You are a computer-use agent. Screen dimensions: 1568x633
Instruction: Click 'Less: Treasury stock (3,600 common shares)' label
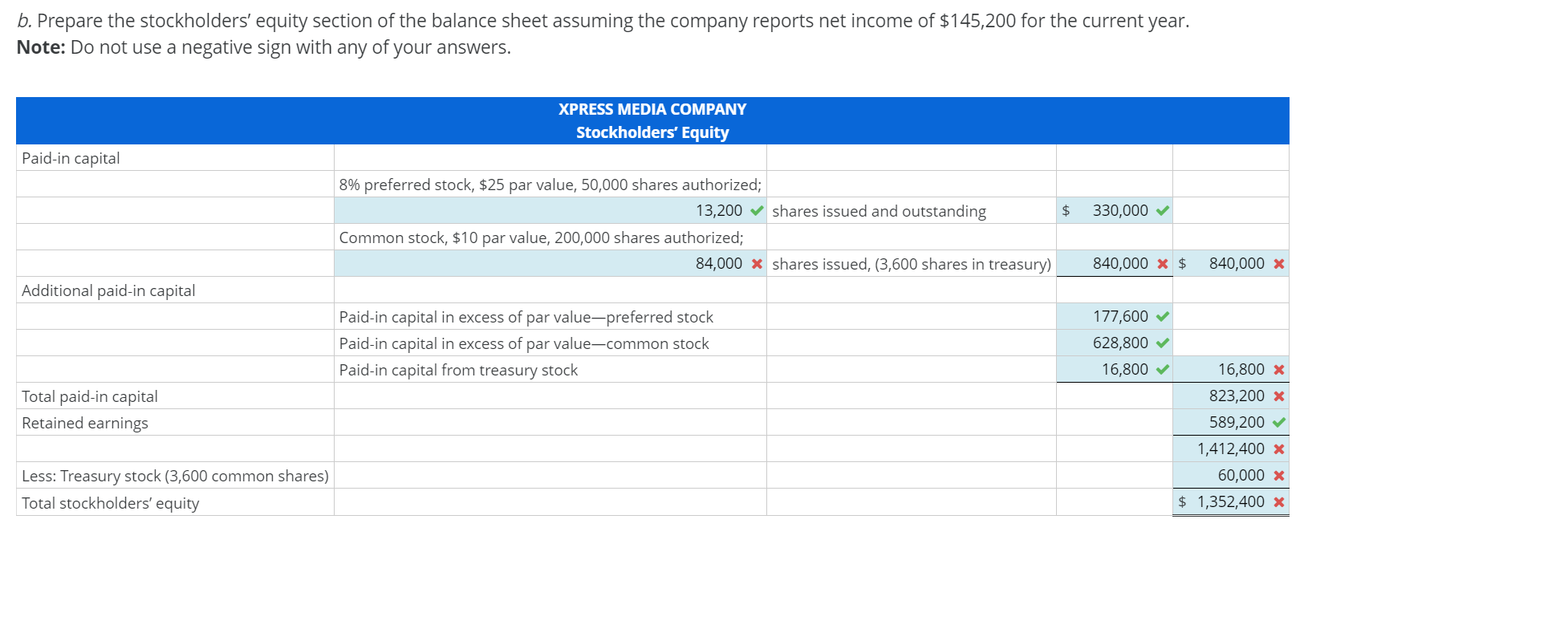(175, 476)
